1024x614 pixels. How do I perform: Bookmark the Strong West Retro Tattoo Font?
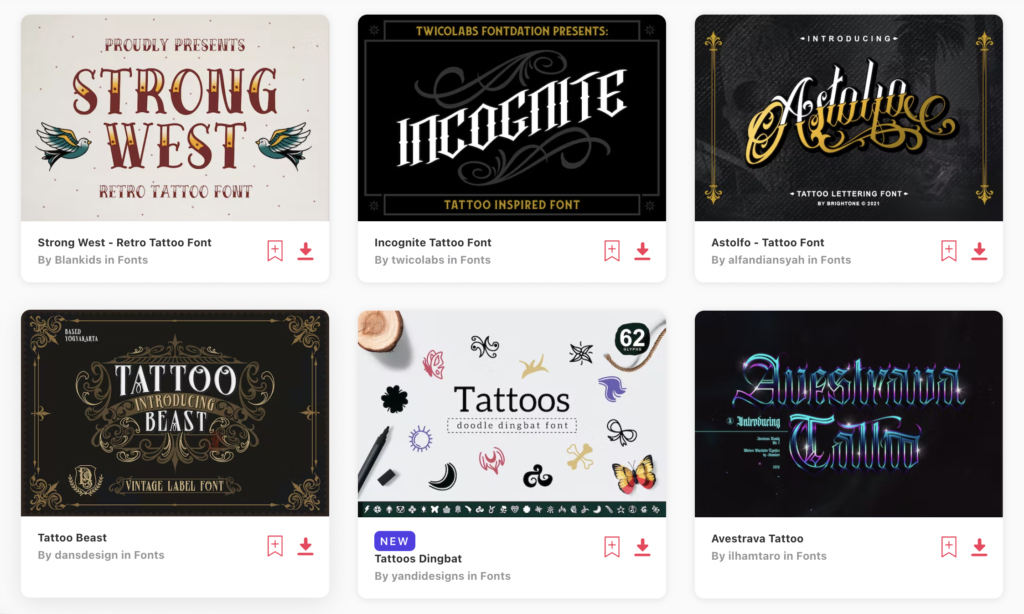275,251
